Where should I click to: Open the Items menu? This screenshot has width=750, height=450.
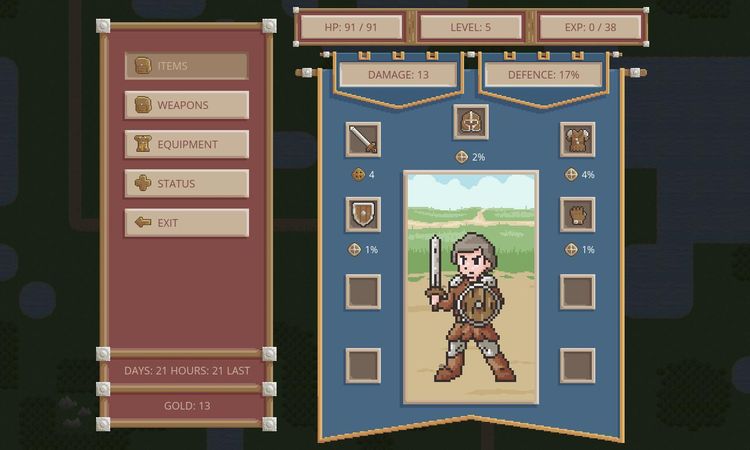(186, 66)
